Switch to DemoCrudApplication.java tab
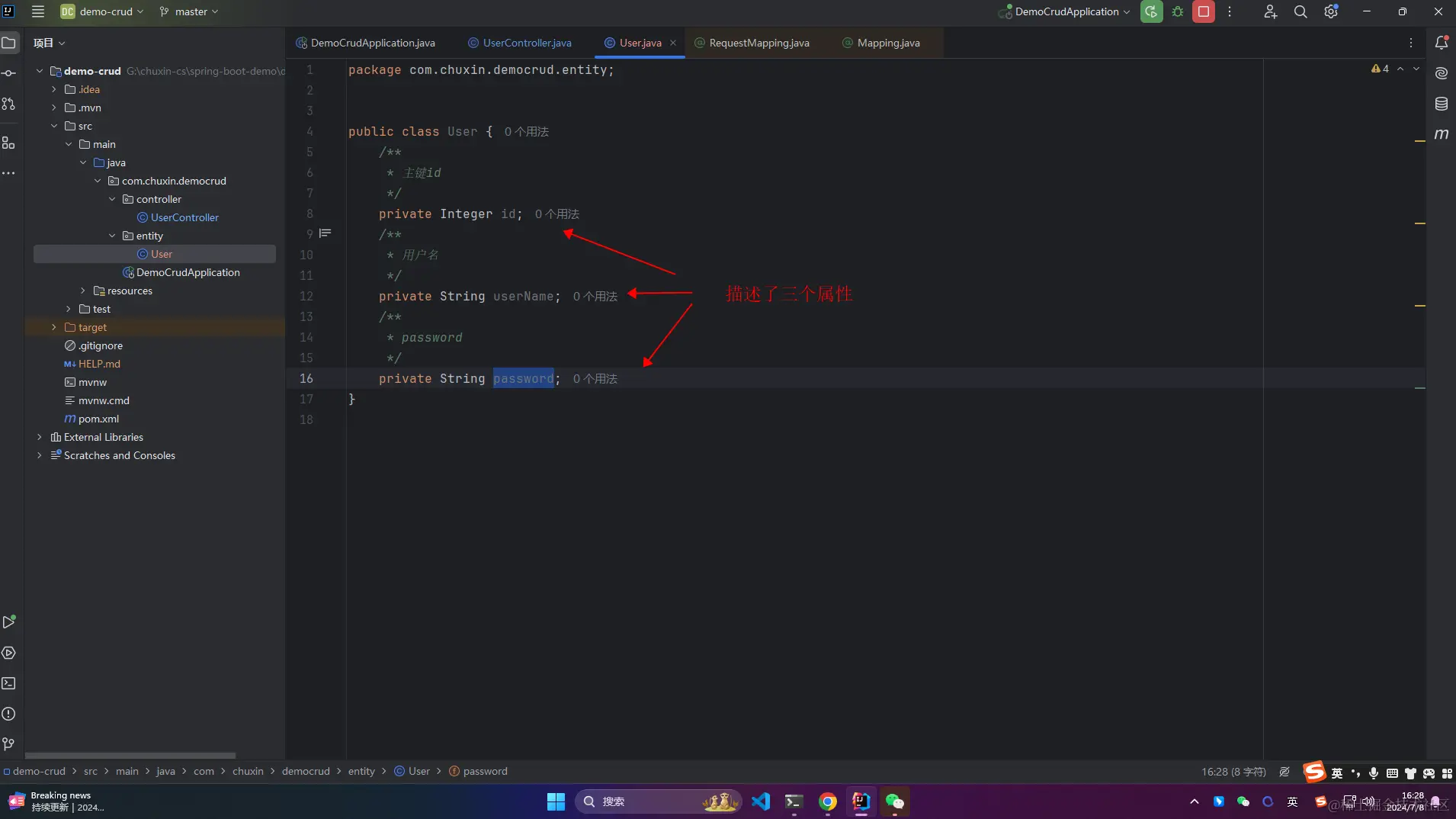This screenshot has height=819, width=1456. (x=366, y=43)
